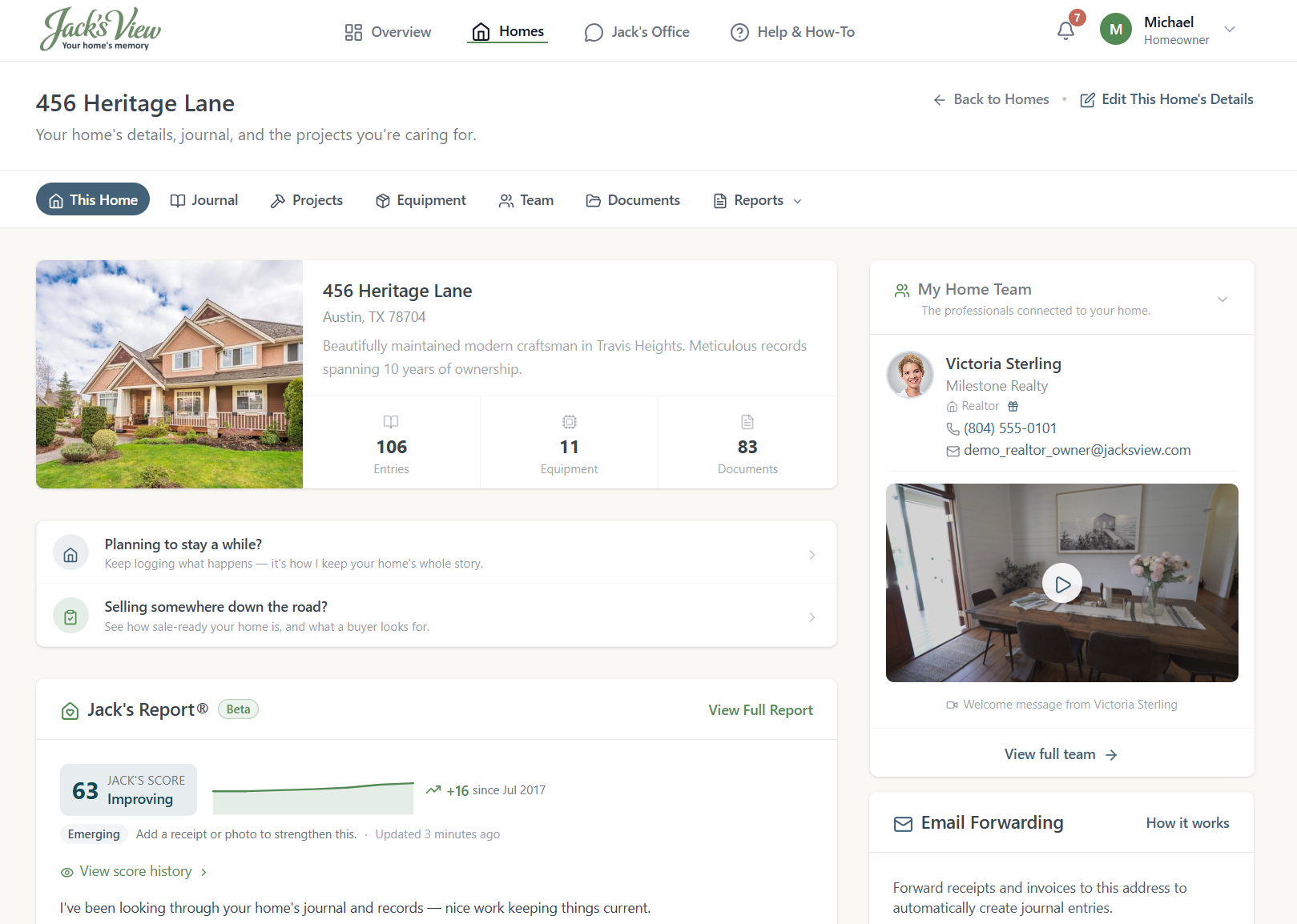Click the gift icon next to Realtor
The image size is (1297, 924).
click(x=1013, y=406)
